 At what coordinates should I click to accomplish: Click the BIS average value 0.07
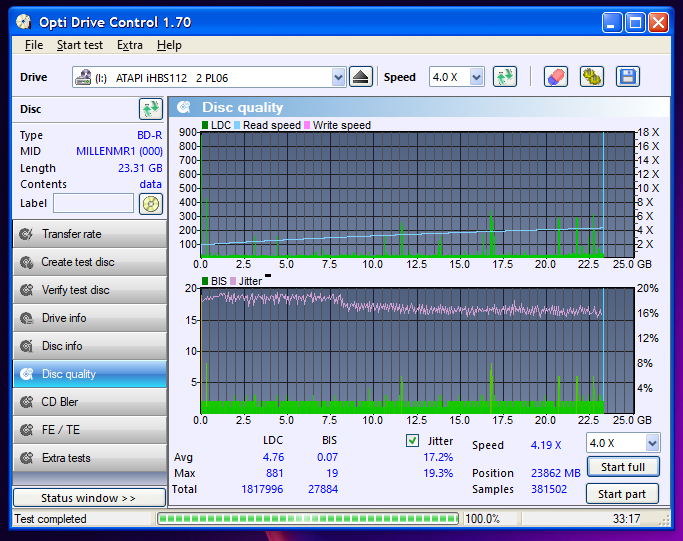click(x=327, y=457)
